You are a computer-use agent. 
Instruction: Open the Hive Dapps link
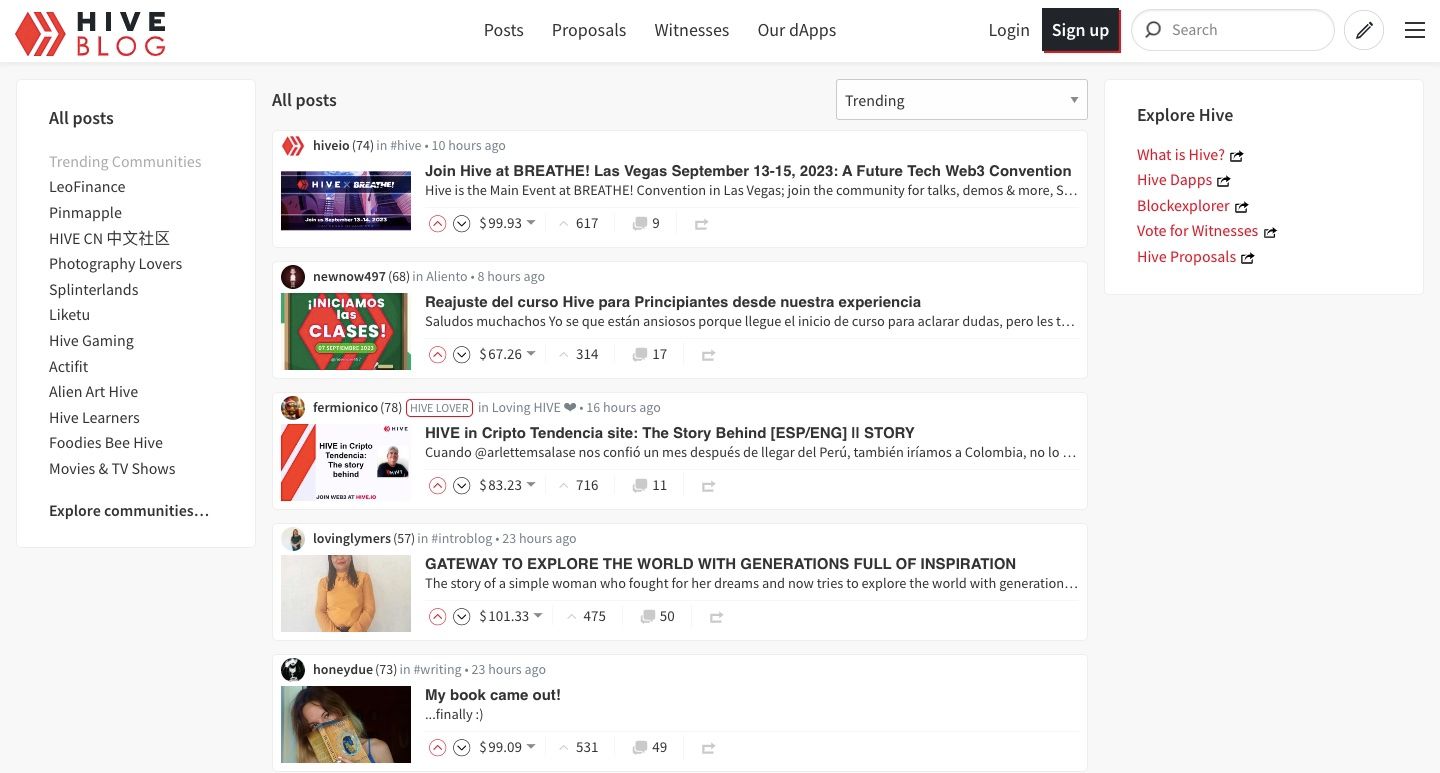tap(1183, 180)
